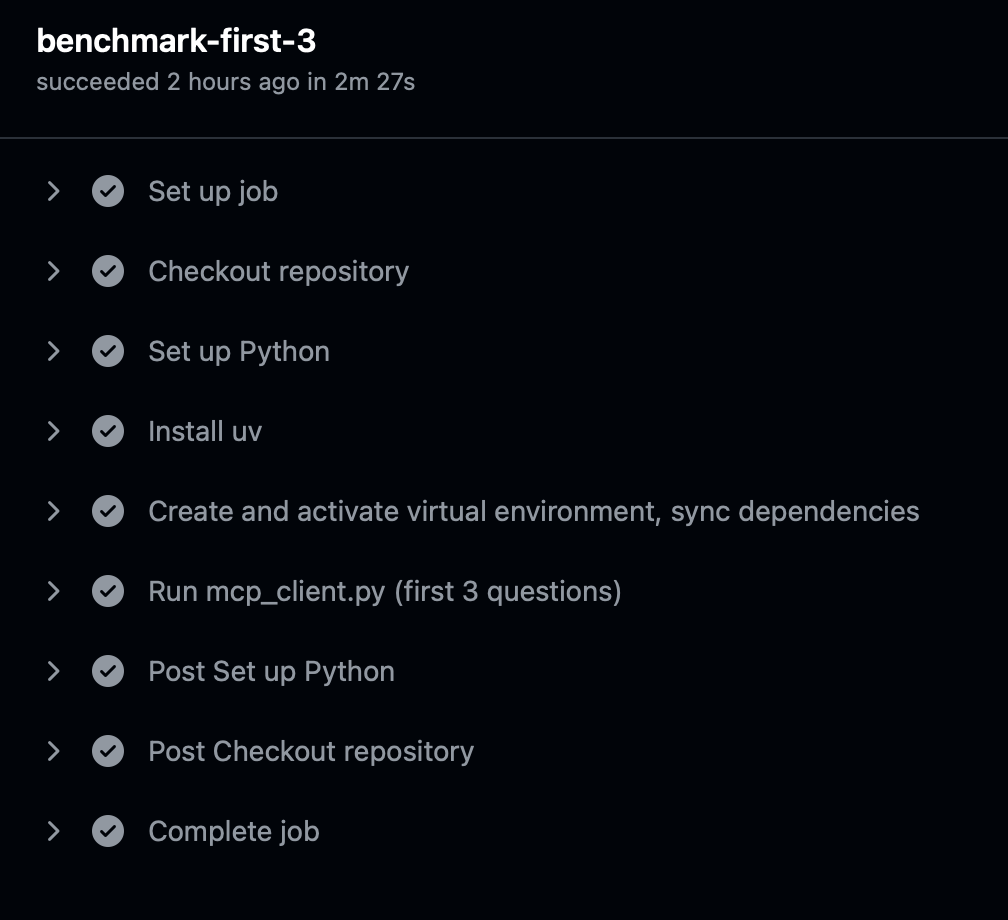The image size is (1008, 920).
Task: Expand the Set up job step
Action: point(53,191)
